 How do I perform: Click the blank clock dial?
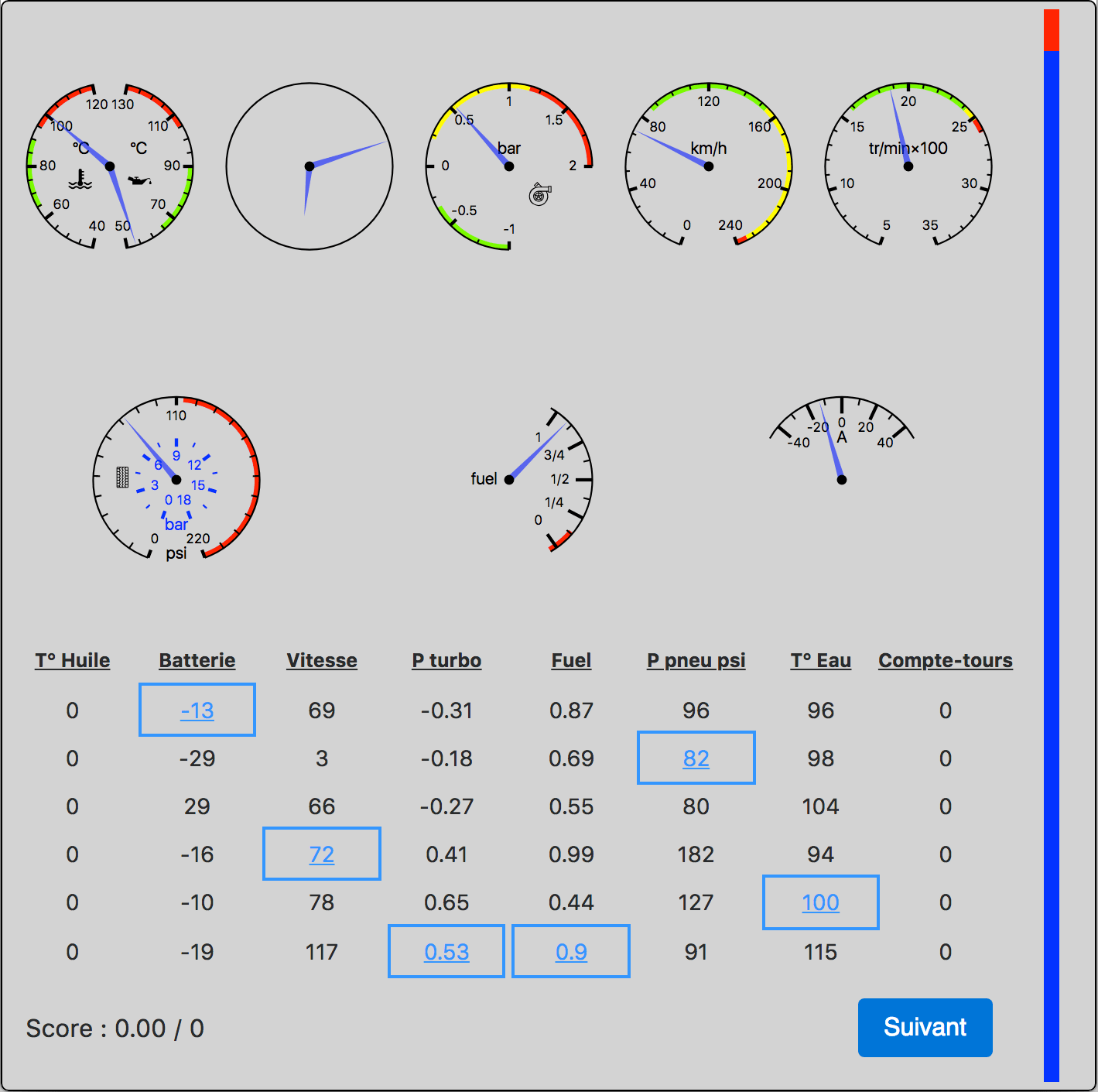pyautogui.click(x=310, y=166)
